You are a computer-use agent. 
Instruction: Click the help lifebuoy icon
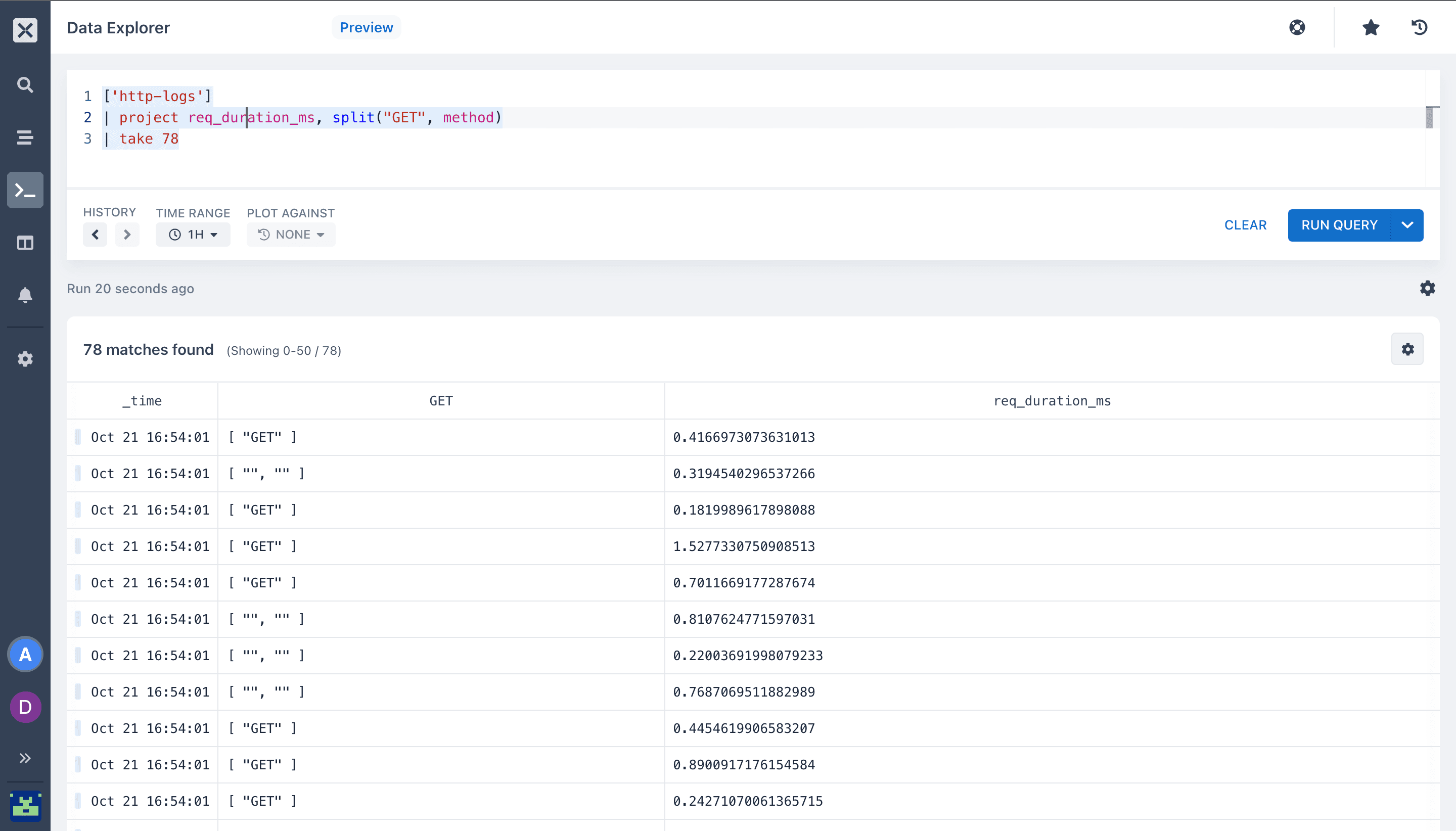1297,27
